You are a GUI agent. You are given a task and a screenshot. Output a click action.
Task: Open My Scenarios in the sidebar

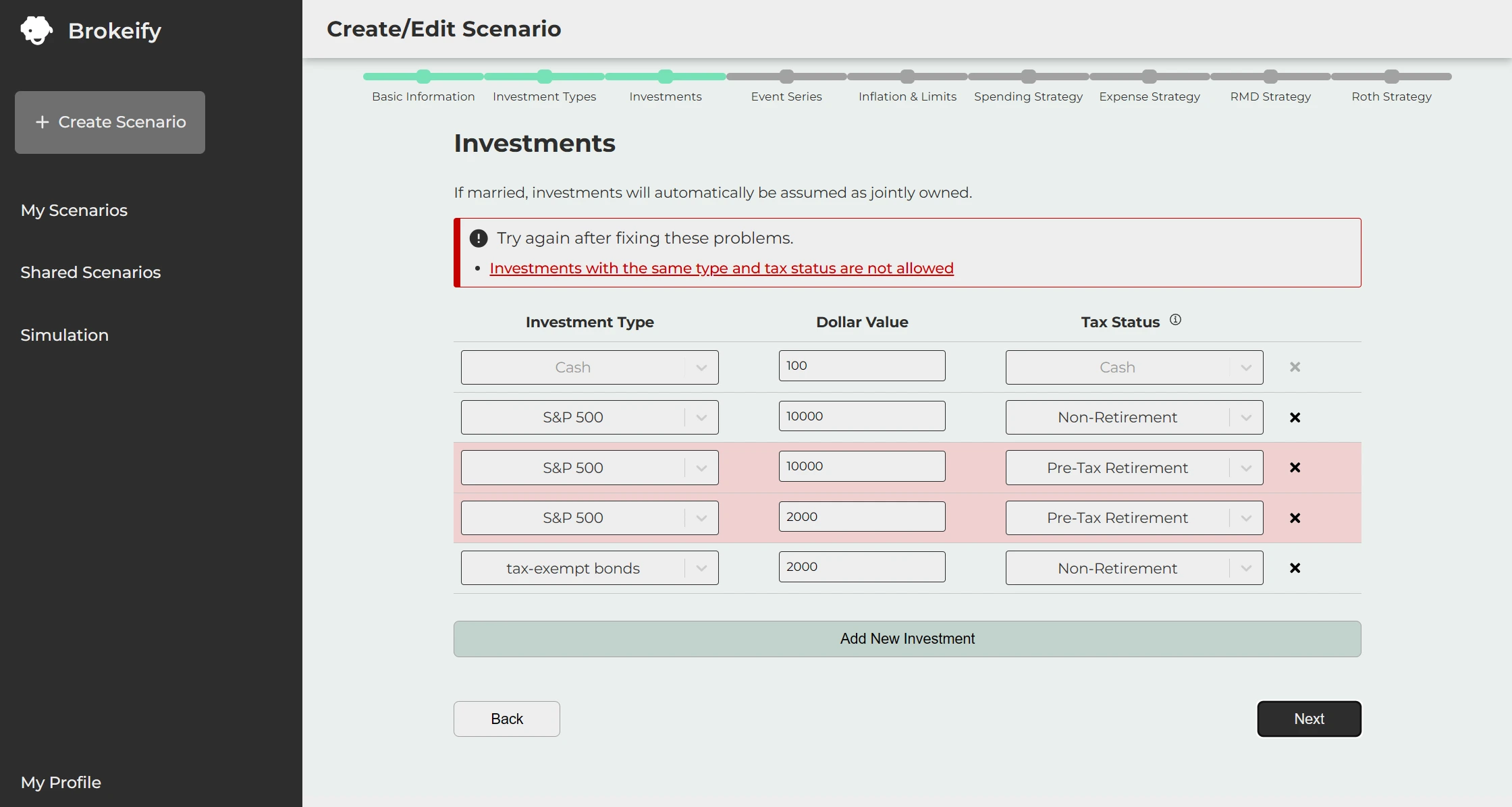point(74,210)
